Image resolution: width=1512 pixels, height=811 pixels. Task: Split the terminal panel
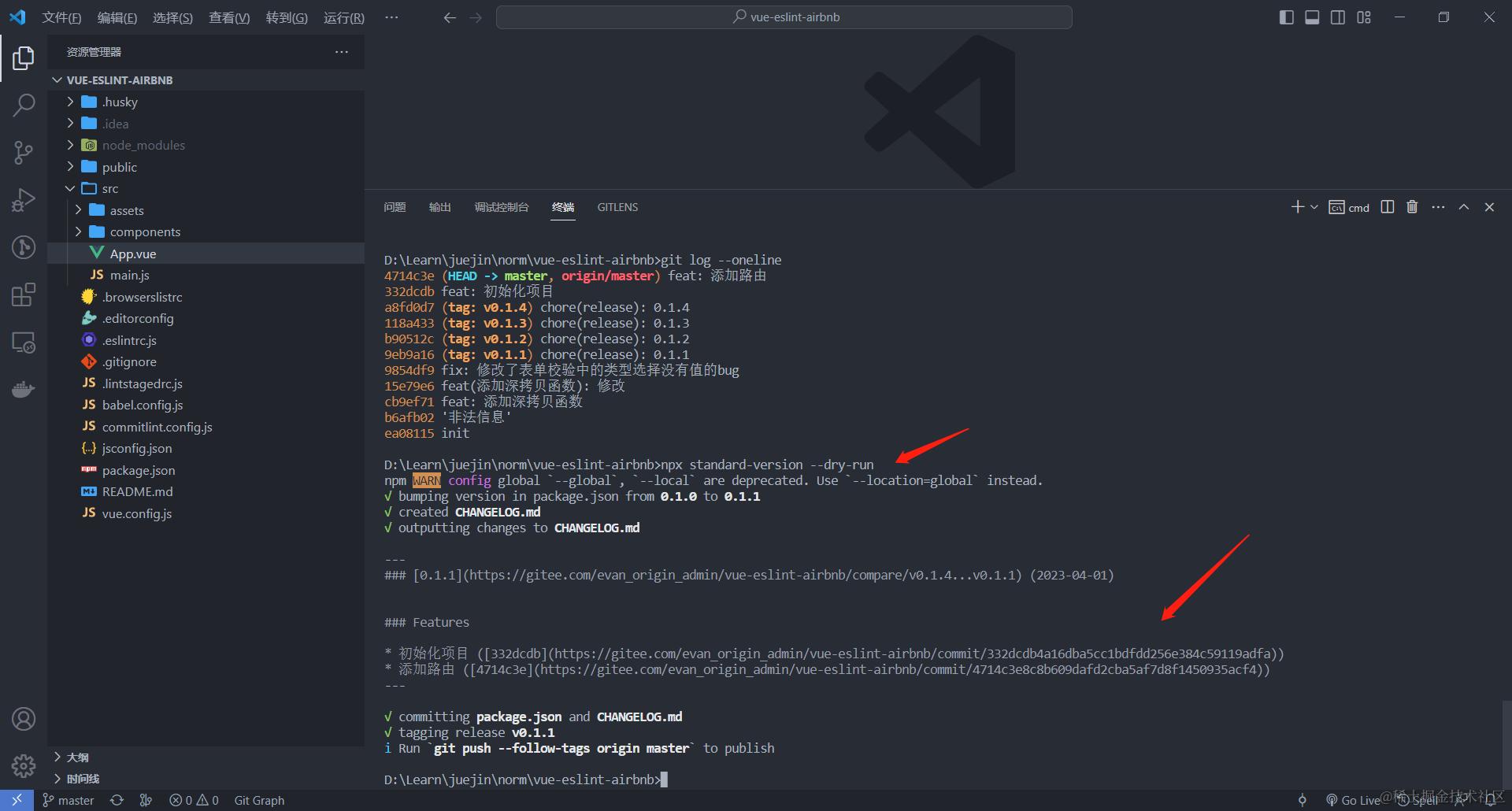coord(1388,207)
